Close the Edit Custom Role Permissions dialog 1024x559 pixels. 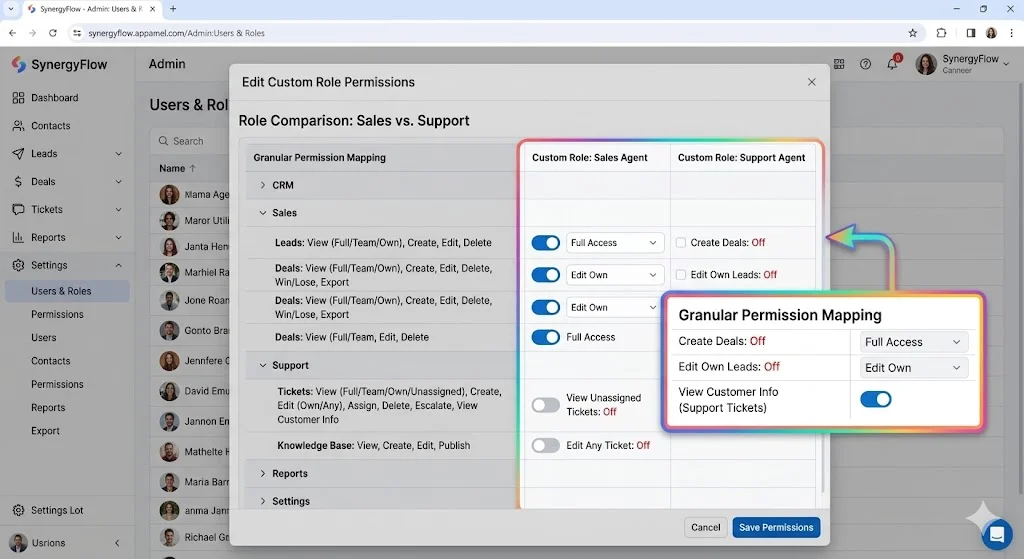tap(812, 82)
